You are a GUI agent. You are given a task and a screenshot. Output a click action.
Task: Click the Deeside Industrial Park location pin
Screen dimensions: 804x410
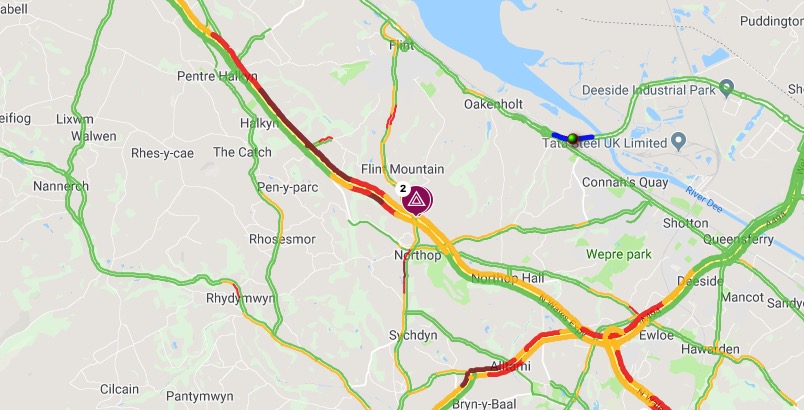[726, 88]
